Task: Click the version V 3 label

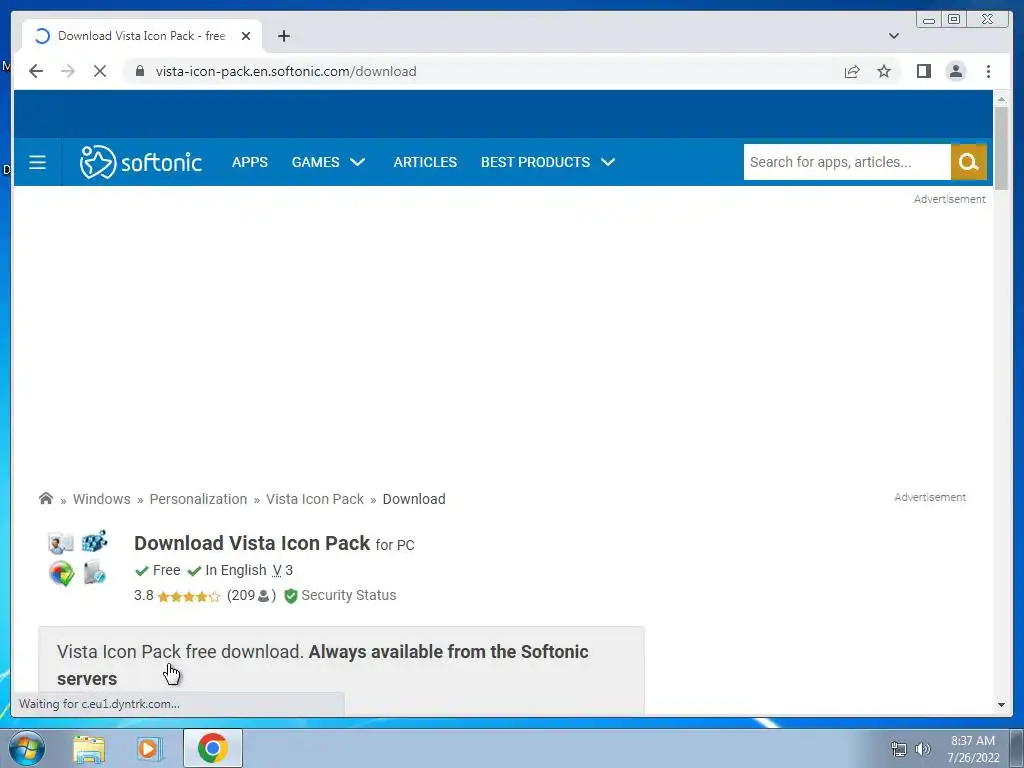Action: coord(282,571)
